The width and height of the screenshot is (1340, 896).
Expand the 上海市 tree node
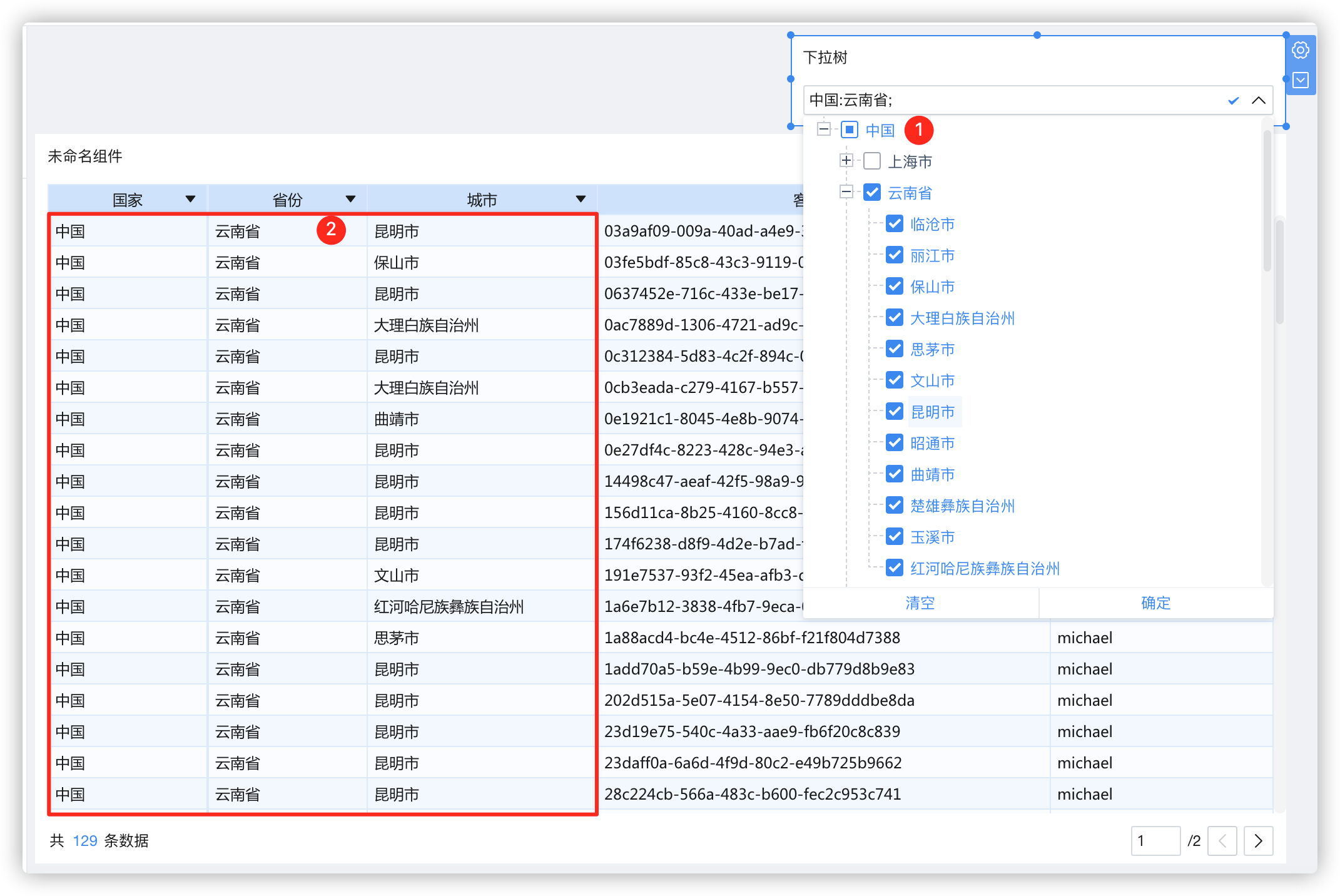point(846,161)
